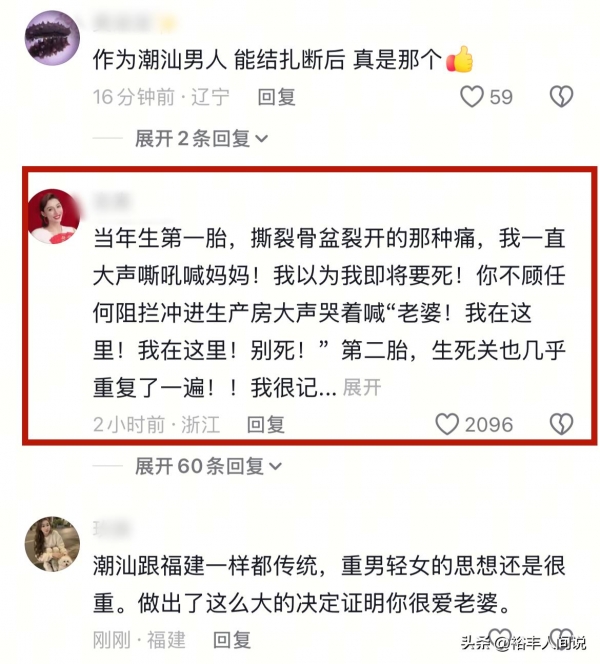
Task: Expand 展开 60 条回复 replies
Action: 208,466
